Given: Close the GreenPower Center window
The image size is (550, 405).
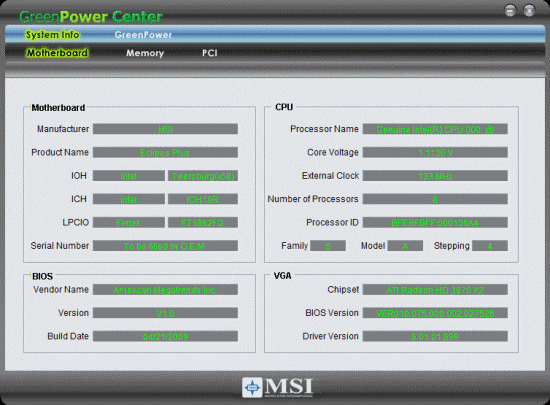Looking at the screenshot, I should pos(529,11).
